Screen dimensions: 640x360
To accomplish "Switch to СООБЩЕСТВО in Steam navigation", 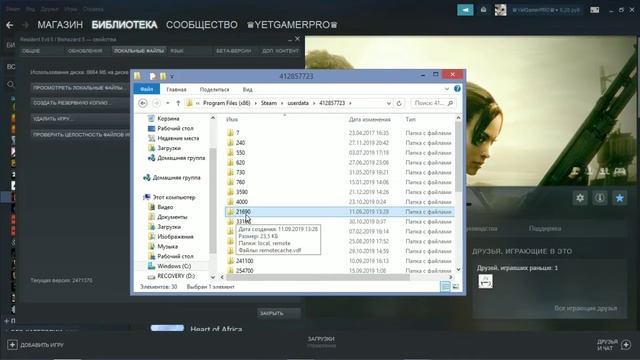I will (x=202, y=25).
